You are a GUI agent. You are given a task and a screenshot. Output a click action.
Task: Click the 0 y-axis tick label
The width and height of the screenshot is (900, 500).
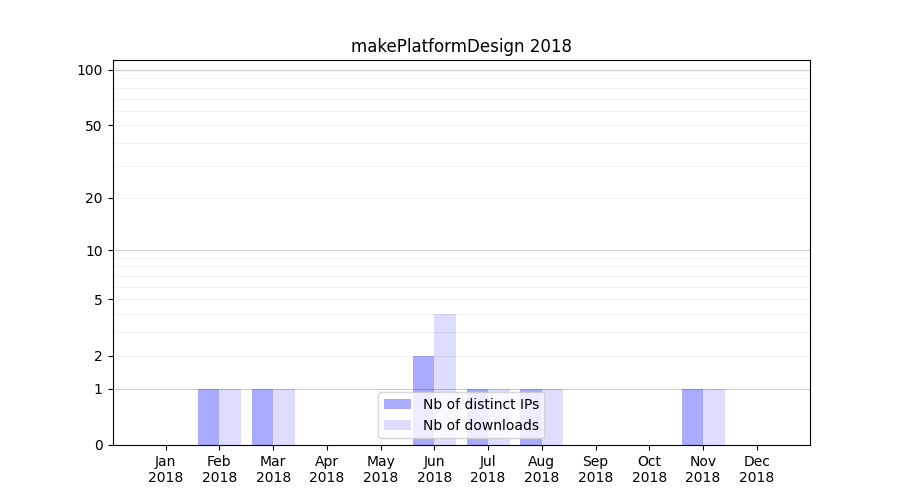point(98,445)
